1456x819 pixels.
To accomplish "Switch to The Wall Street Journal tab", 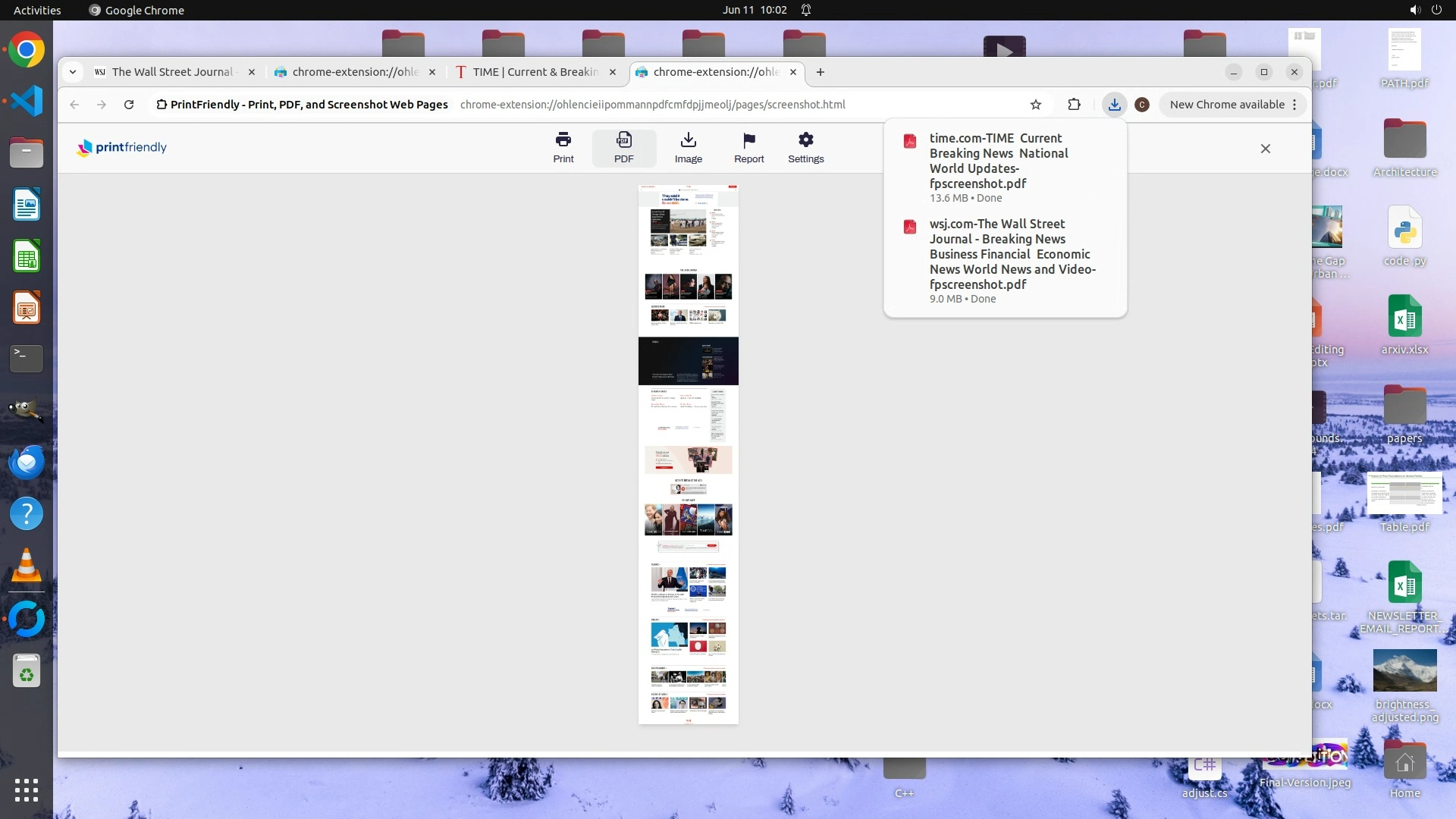I will 173,72.
